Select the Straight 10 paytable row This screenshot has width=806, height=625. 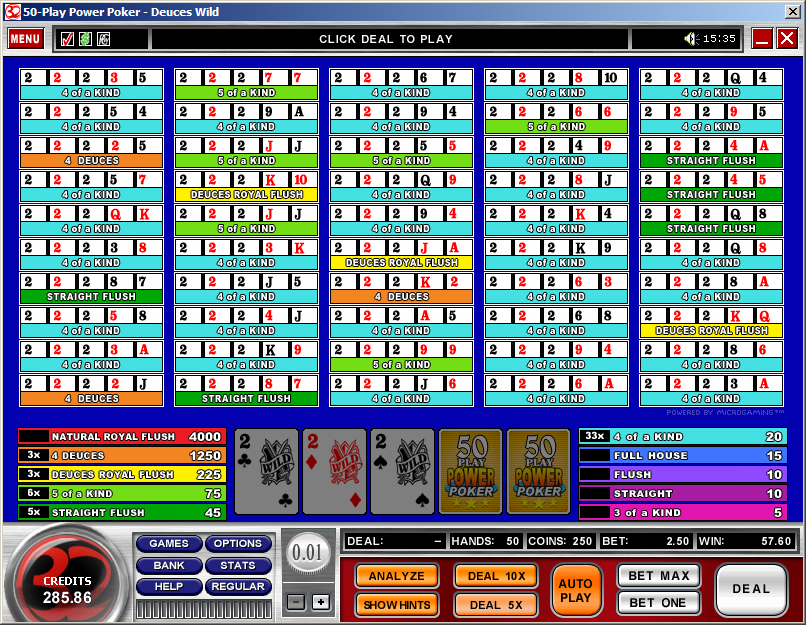click(683, 493)
